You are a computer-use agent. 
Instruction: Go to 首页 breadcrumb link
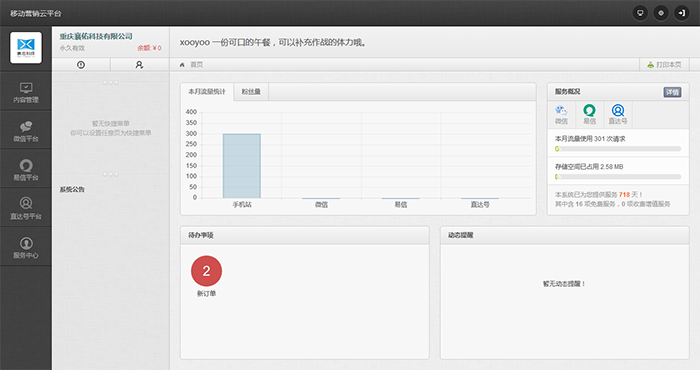[x=196, y=65]
